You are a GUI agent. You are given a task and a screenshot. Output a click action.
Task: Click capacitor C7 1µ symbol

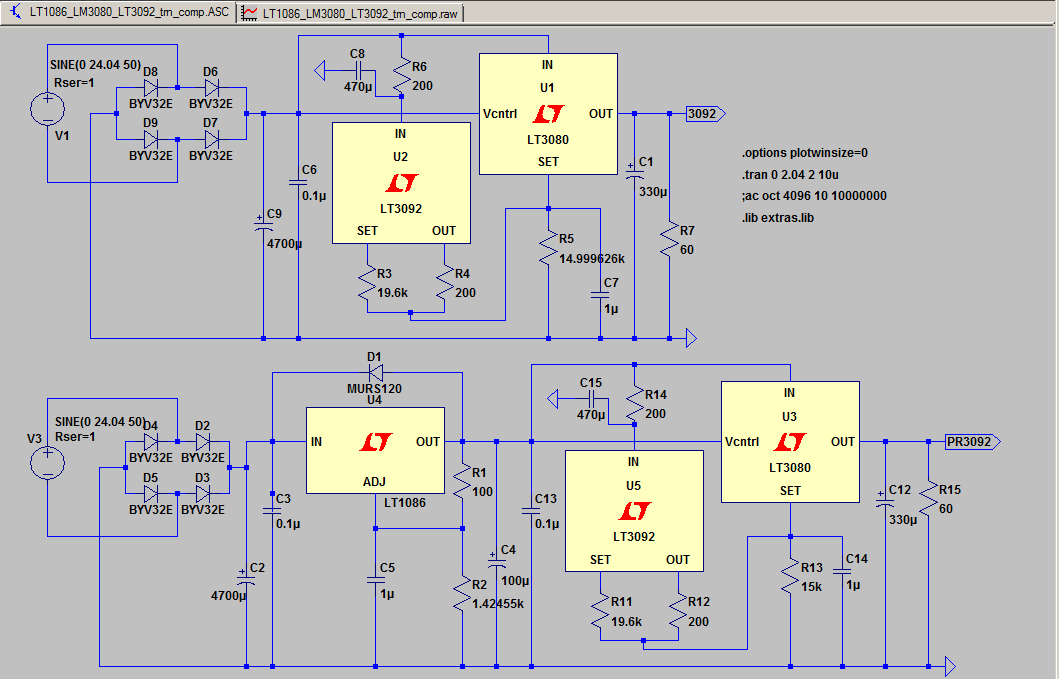[x=600, y=295]
